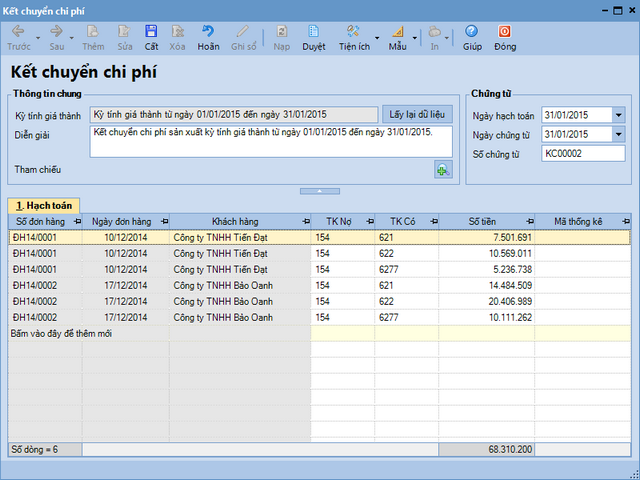Screen dimensions: 640x480
Task: Click the In (print) toolbar icon
Action: coord(434,31)
